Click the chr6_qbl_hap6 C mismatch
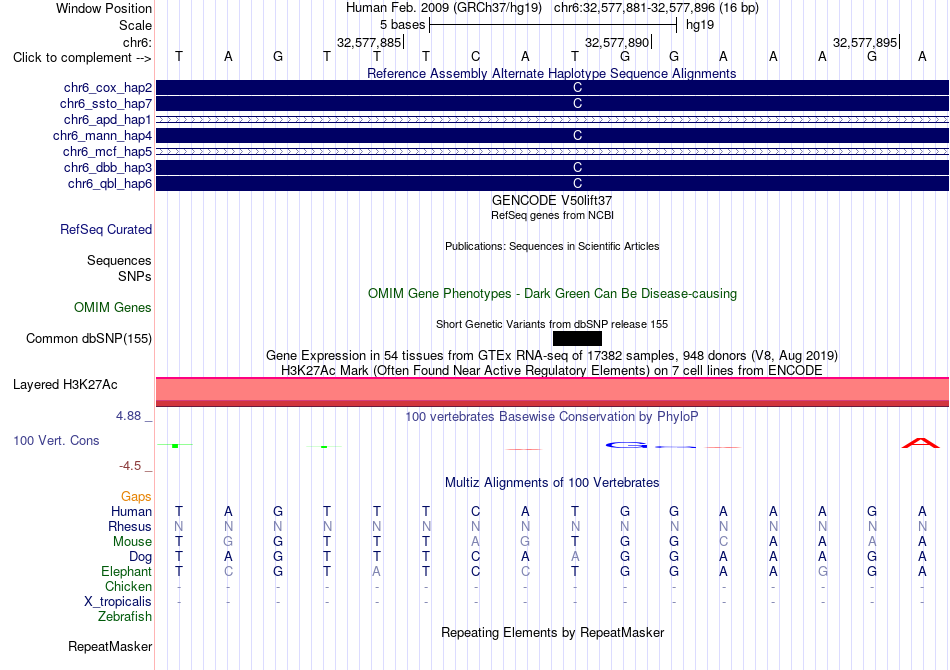Image resolution: width=950 pixels, height=670 pixels. [x=577, y=184]
